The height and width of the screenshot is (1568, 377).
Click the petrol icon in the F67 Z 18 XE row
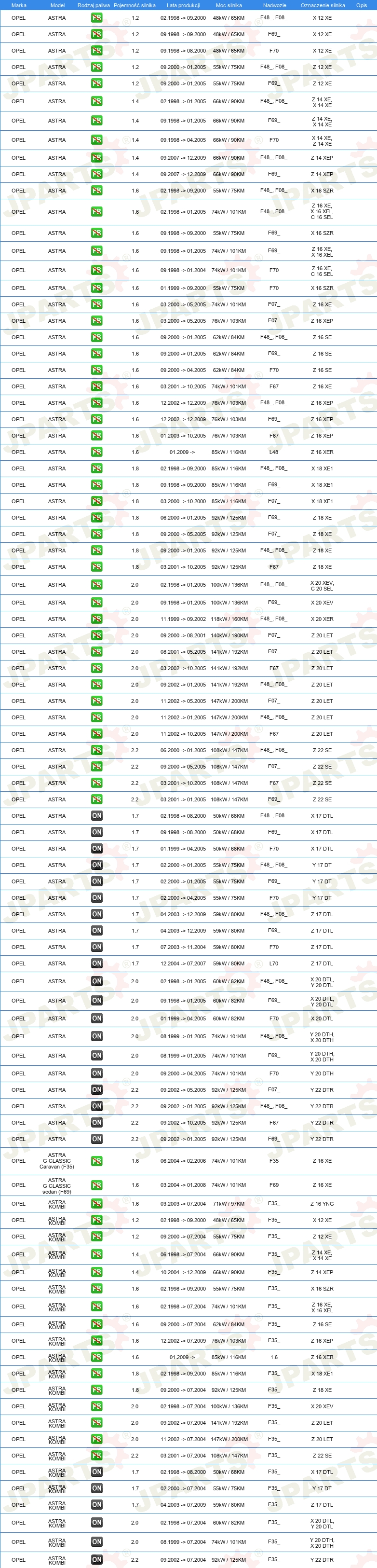(97, 567)
